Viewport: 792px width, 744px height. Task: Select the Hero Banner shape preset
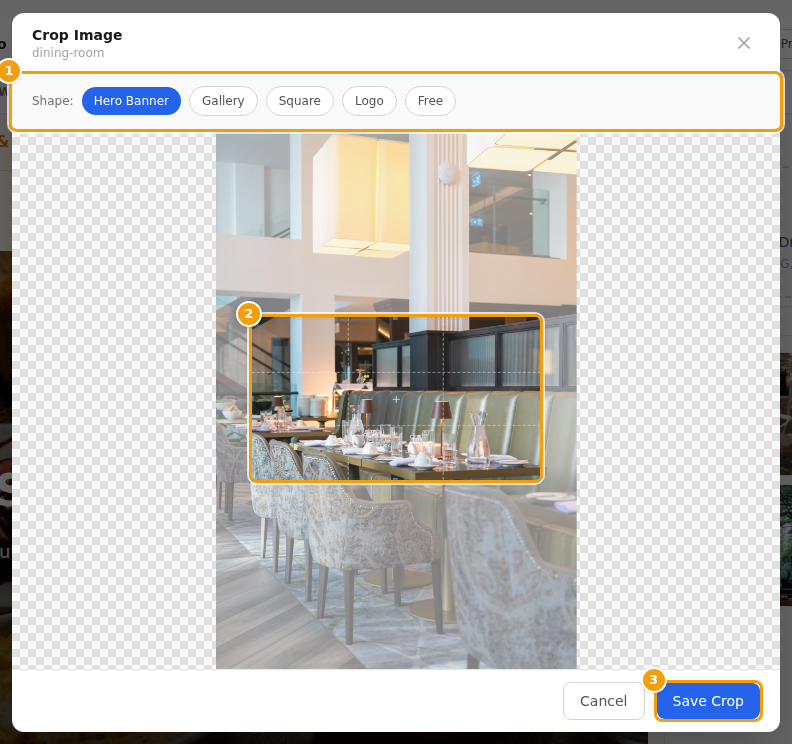tap(131, 101)
